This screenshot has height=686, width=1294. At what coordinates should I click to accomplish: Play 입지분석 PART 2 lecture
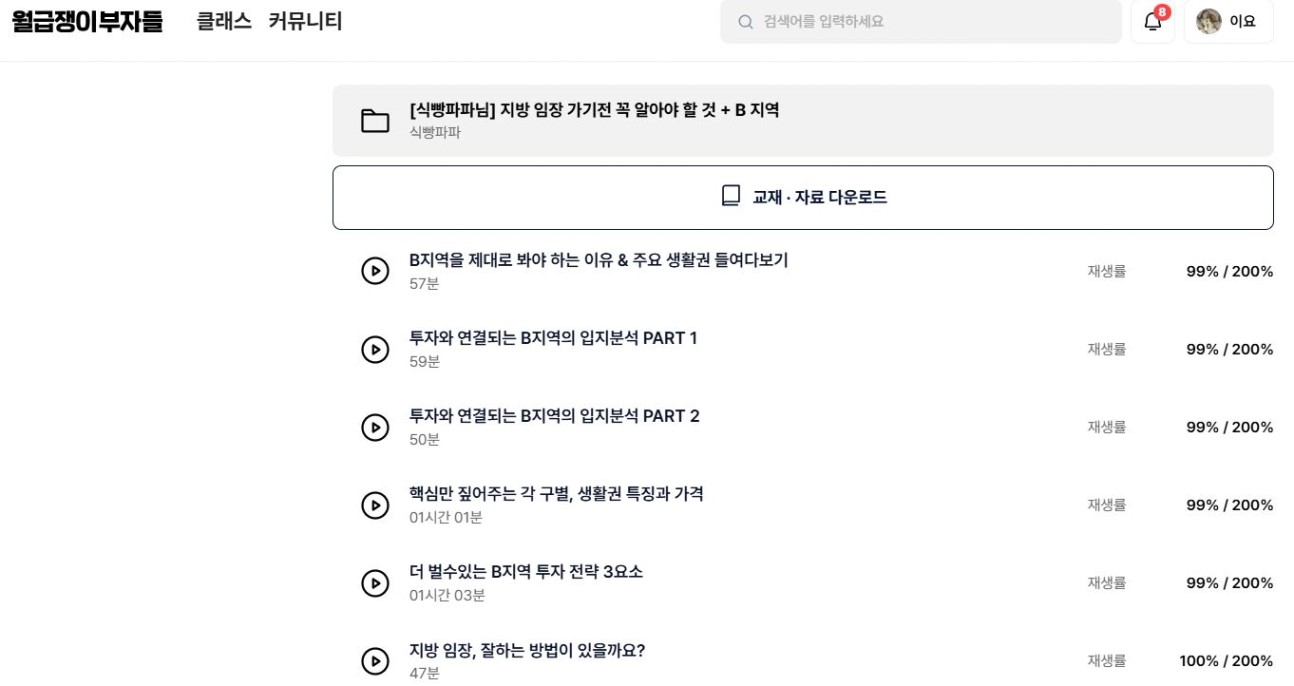tap(375, 427)
